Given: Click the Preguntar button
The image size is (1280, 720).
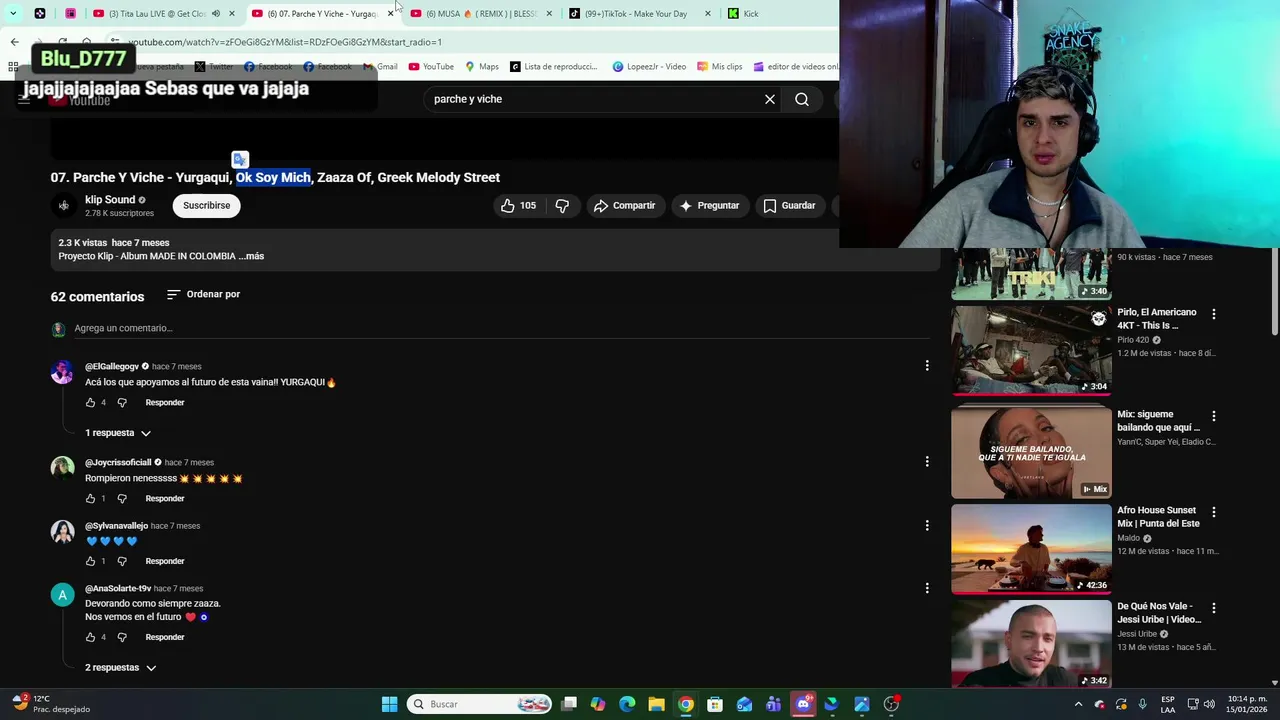Looking at the screenshot, I should 709,205.
